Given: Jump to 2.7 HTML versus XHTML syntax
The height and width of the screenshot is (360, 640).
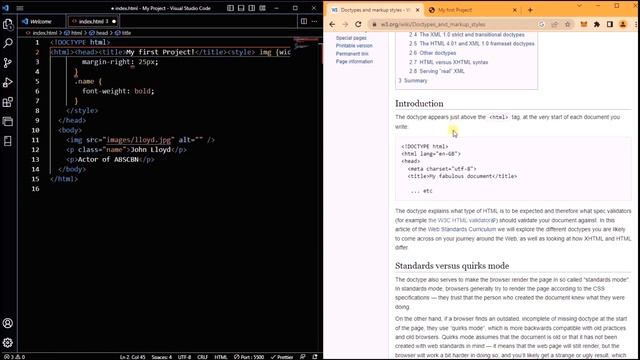Looking at the screenshot, I should (449, 62).
